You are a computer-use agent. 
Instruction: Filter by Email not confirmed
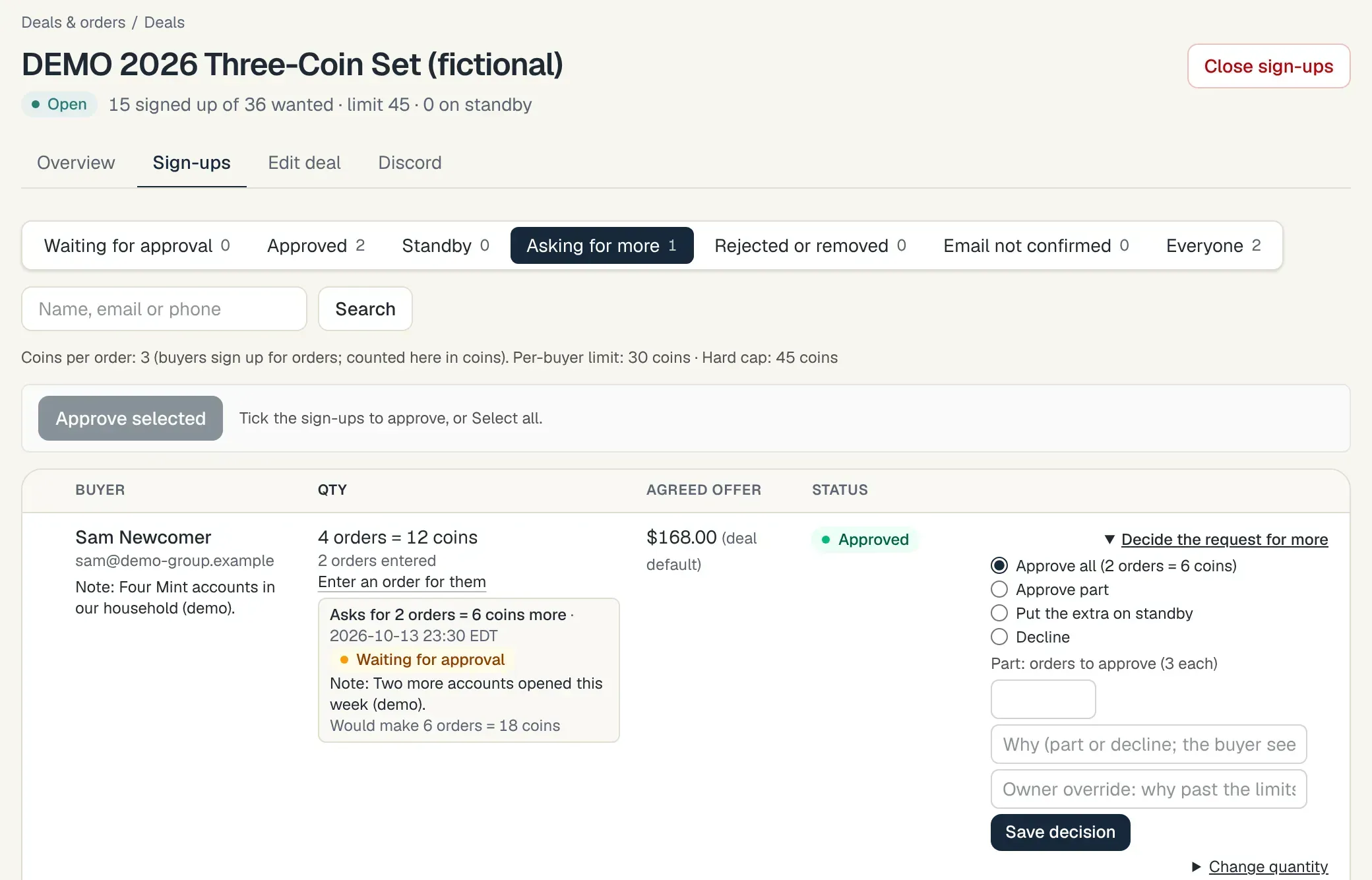pyautogui.click(x=1036, y=245)
